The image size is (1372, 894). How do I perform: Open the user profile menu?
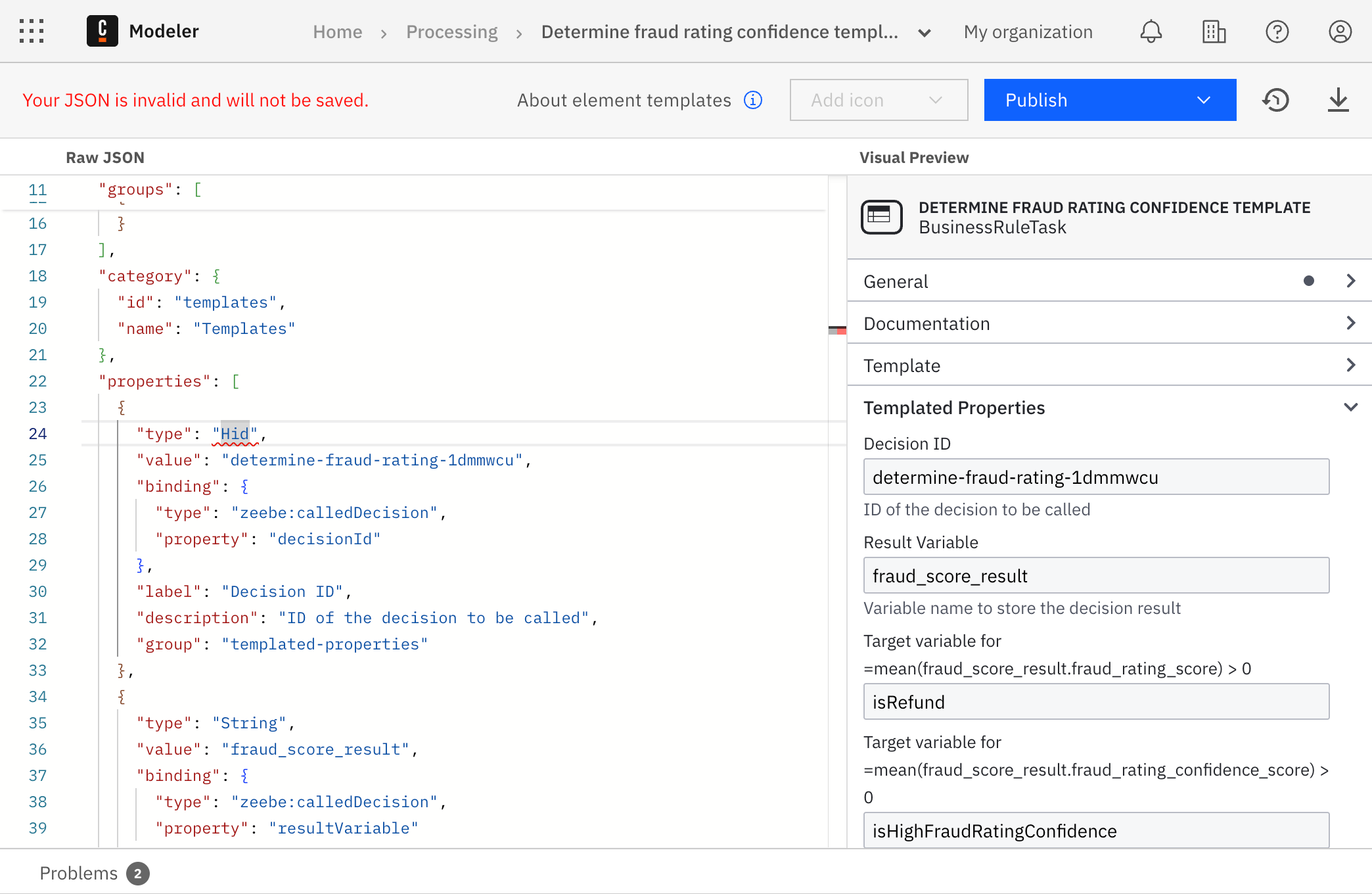pos(1340,31)
